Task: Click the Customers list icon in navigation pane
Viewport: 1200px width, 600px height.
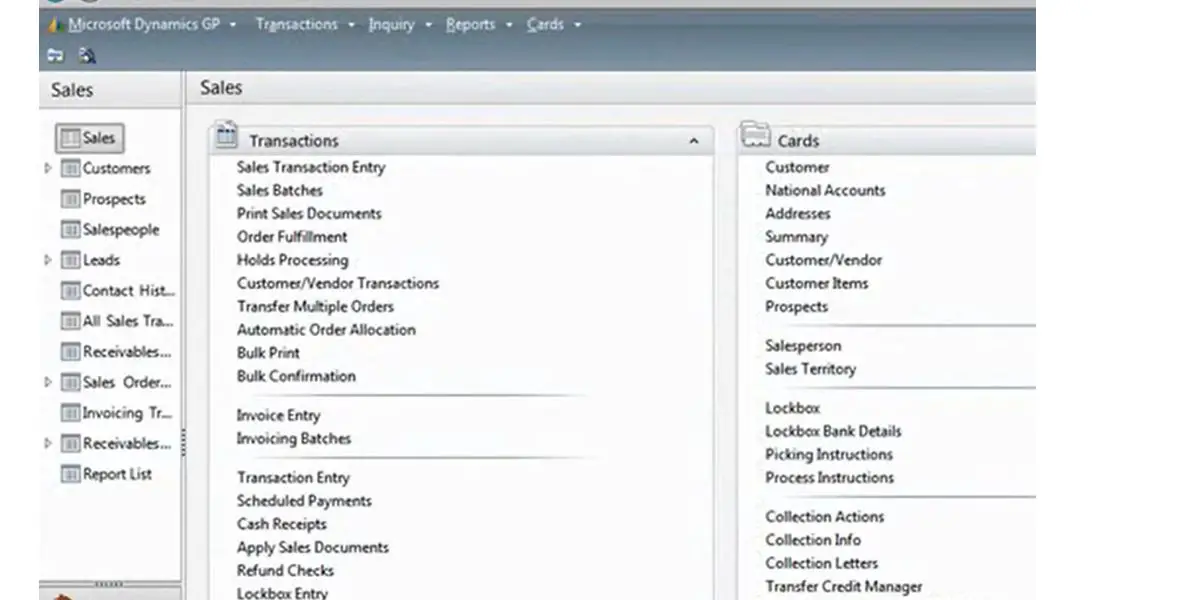Action: pyautogui.click(x=70, y=168)
